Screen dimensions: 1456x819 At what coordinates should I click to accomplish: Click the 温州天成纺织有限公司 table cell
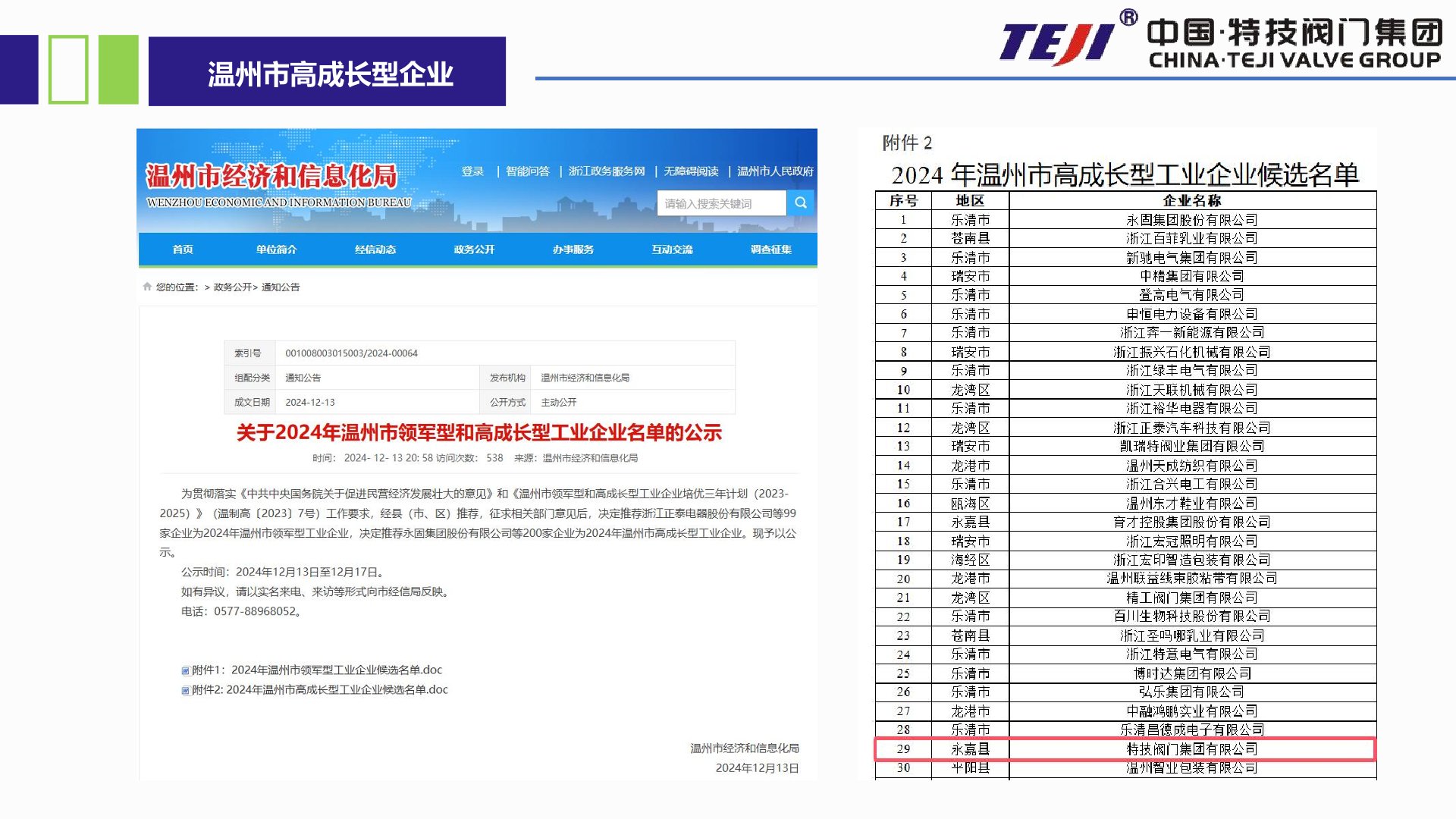pyautogui.click(x=1192, y=466)
